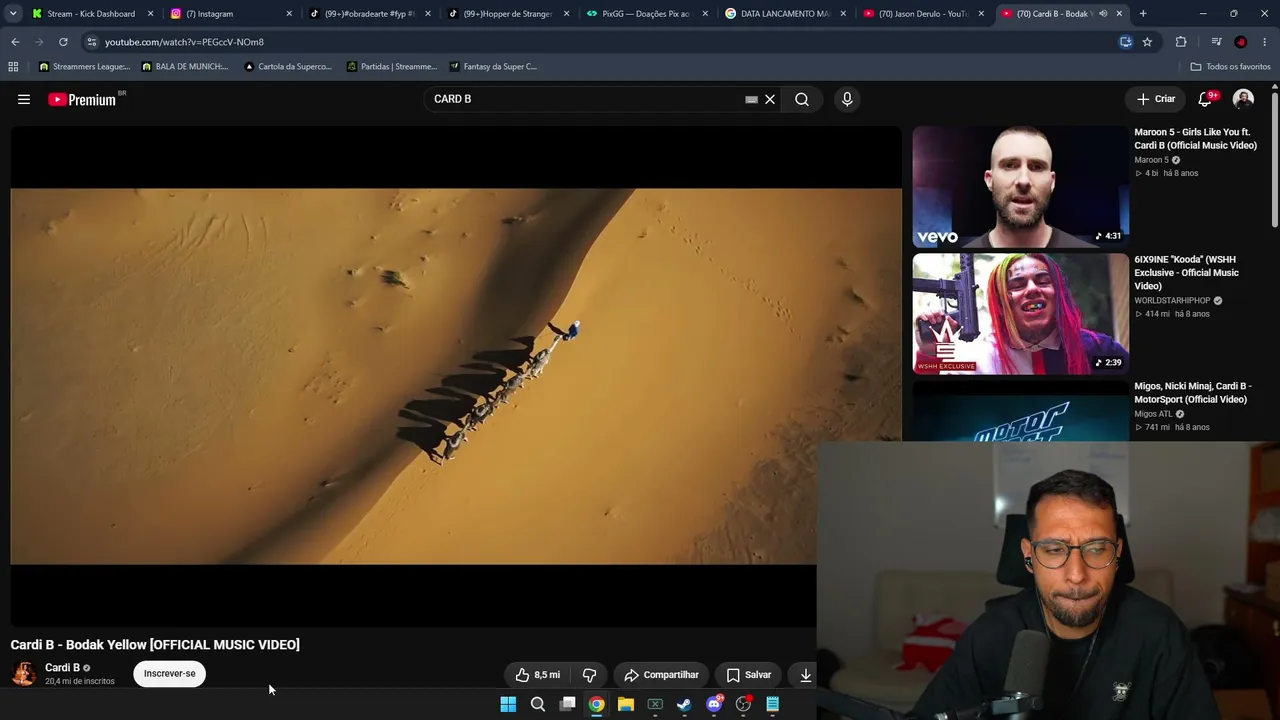Like the video with thumbs up
This screenshot has height=720, width=1280.
pos(538,675)
